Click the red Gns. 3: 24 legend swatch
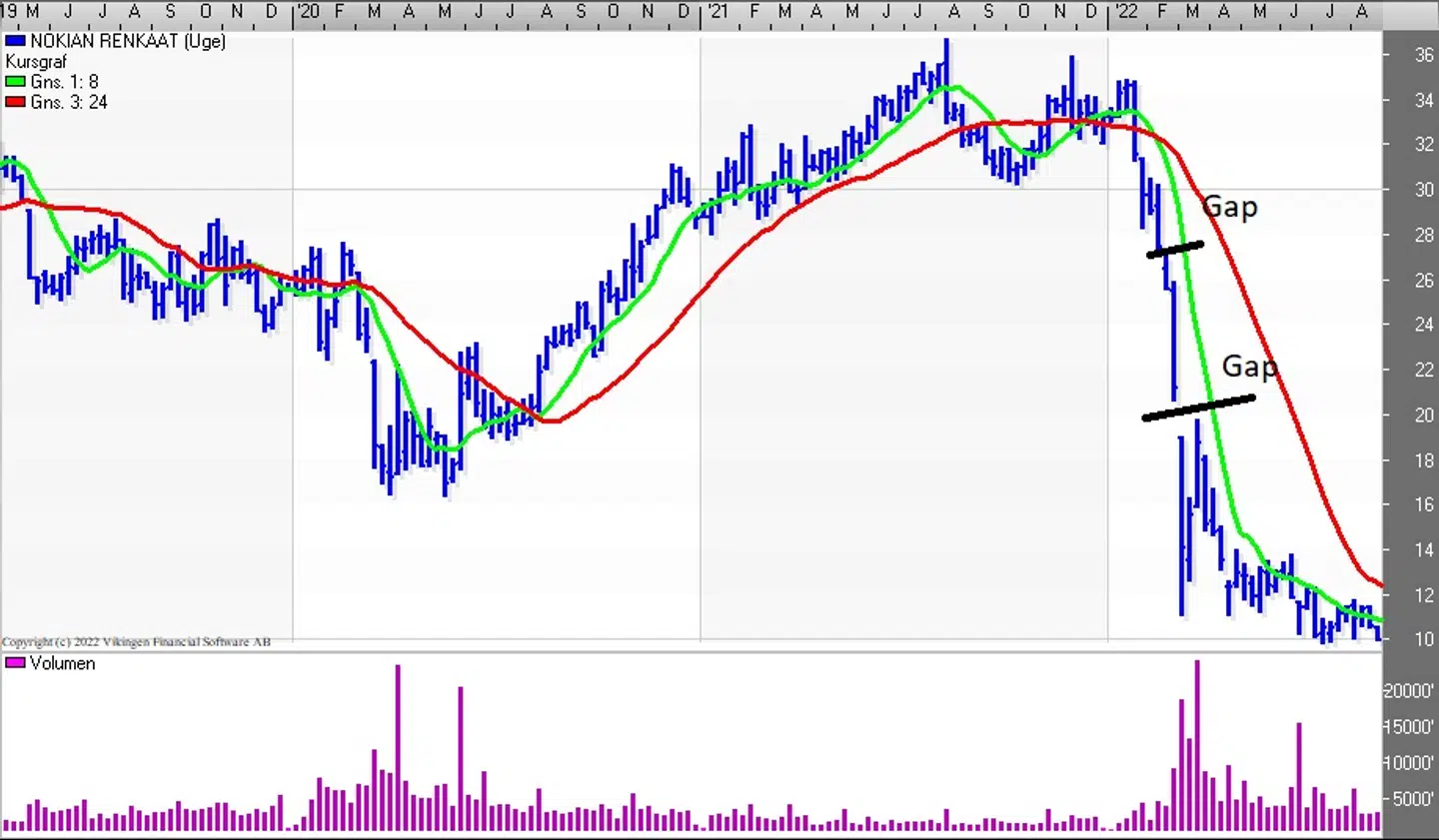1439x840 pixels. 15,102
